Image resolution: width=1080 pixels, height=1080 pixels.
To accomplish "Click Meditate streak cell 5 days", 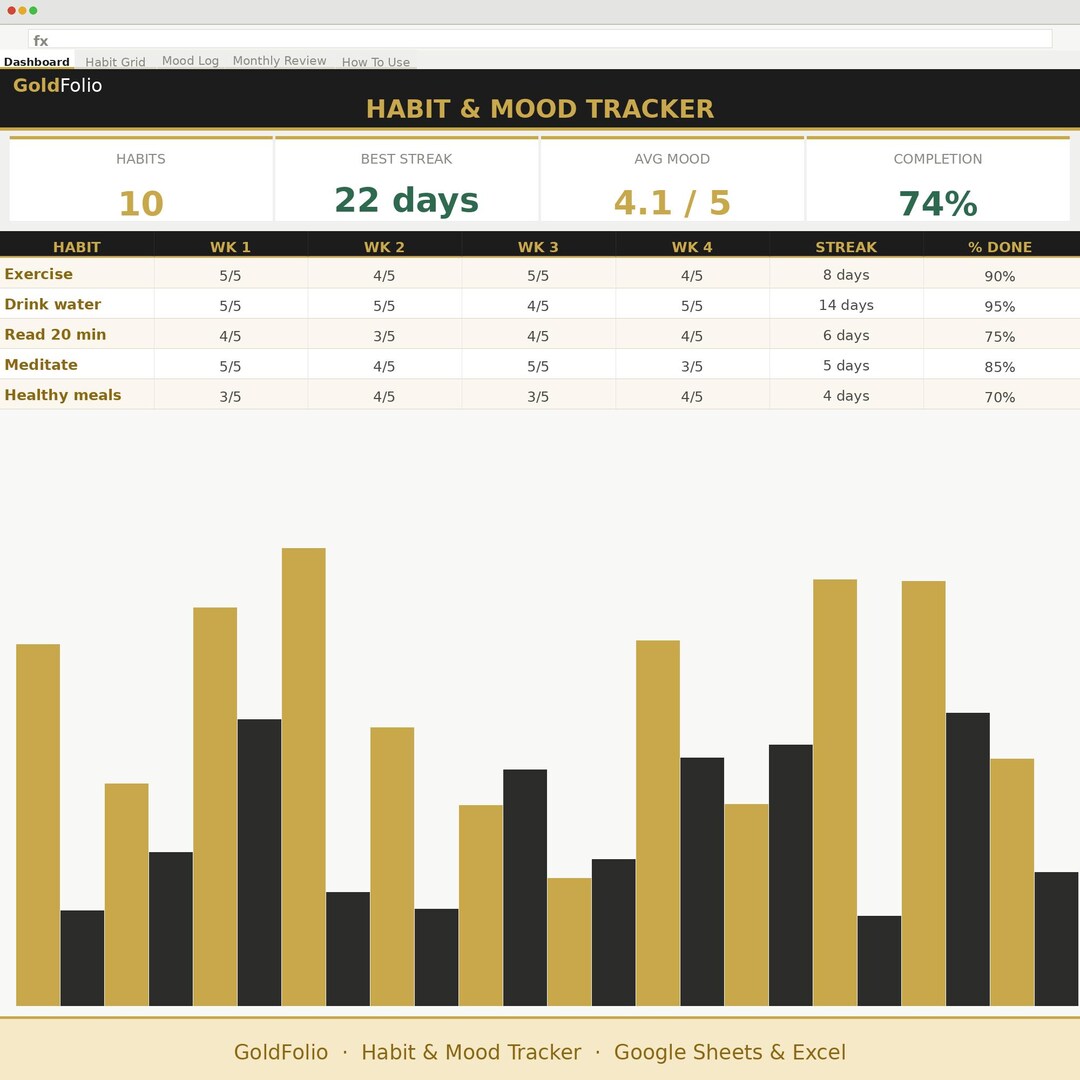I will (x=846, y=365).
